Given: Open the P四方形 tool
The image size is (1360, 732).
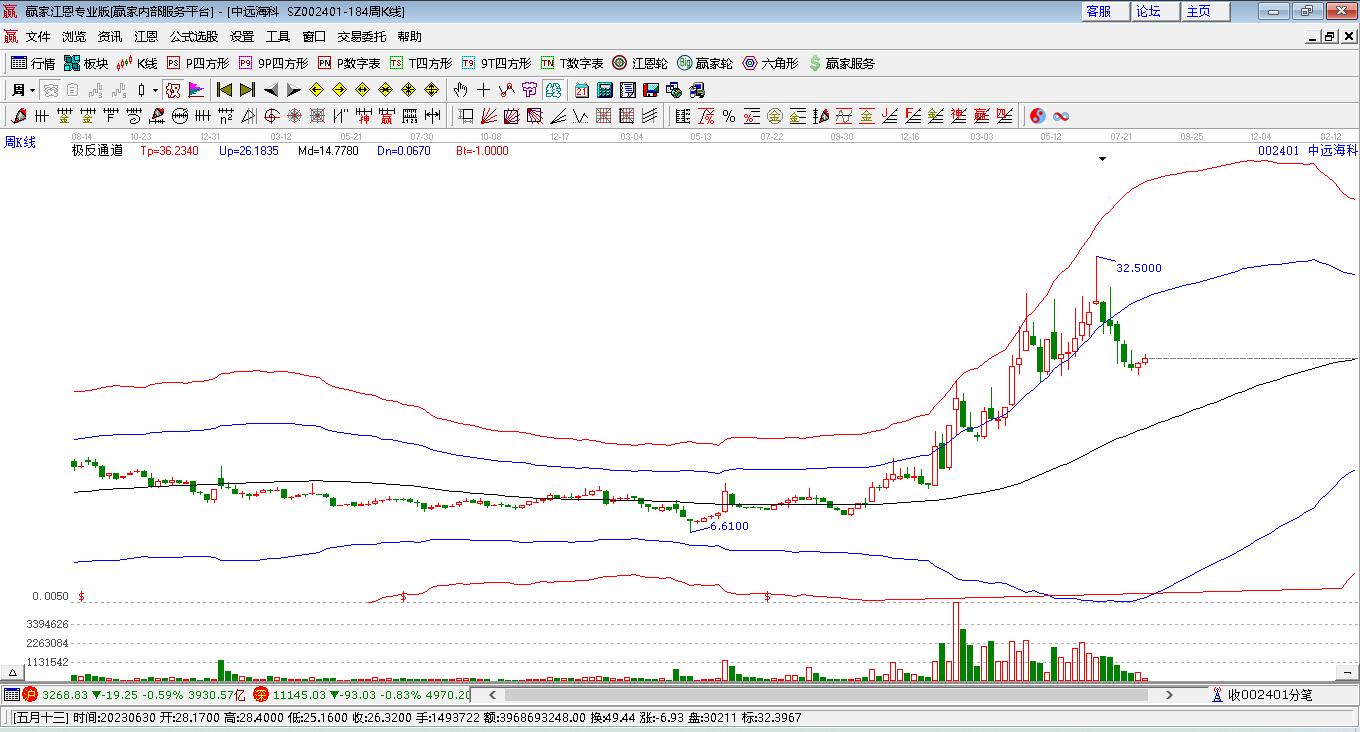Looking at the screenshot, I should [x=197, y=63].
